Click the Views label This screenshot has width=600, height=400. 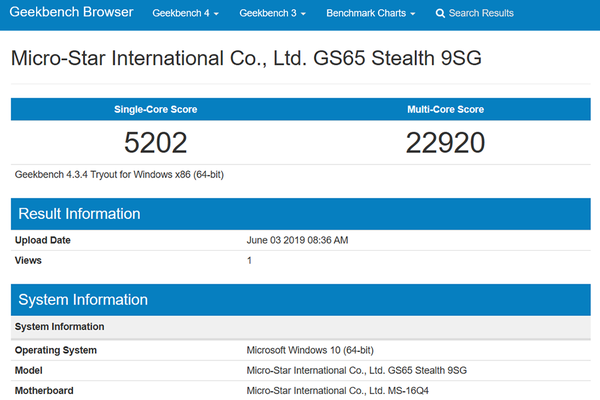point(28,261)
